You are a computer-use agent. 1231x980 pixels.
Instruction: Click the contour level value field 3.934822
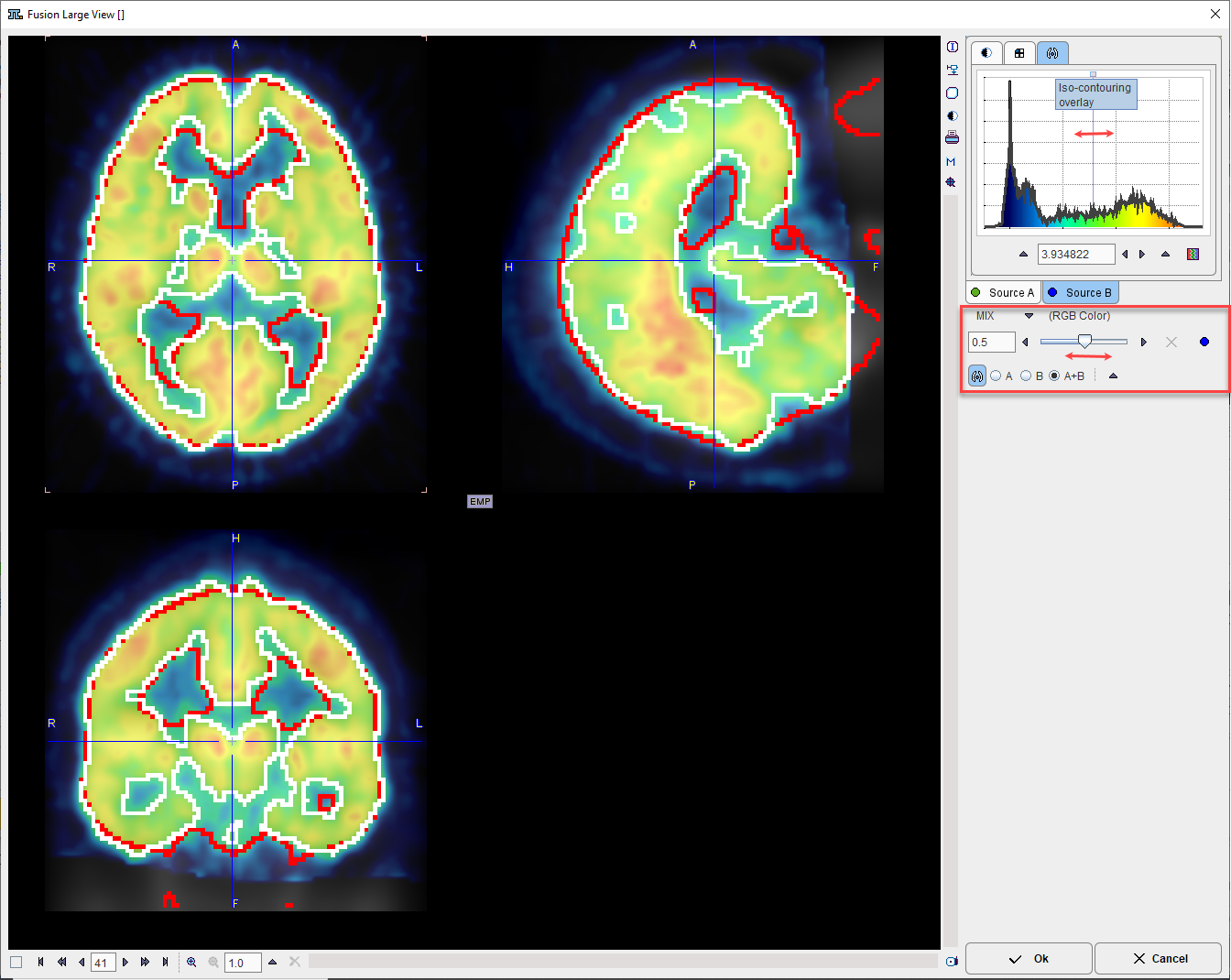pos(1076,255)
